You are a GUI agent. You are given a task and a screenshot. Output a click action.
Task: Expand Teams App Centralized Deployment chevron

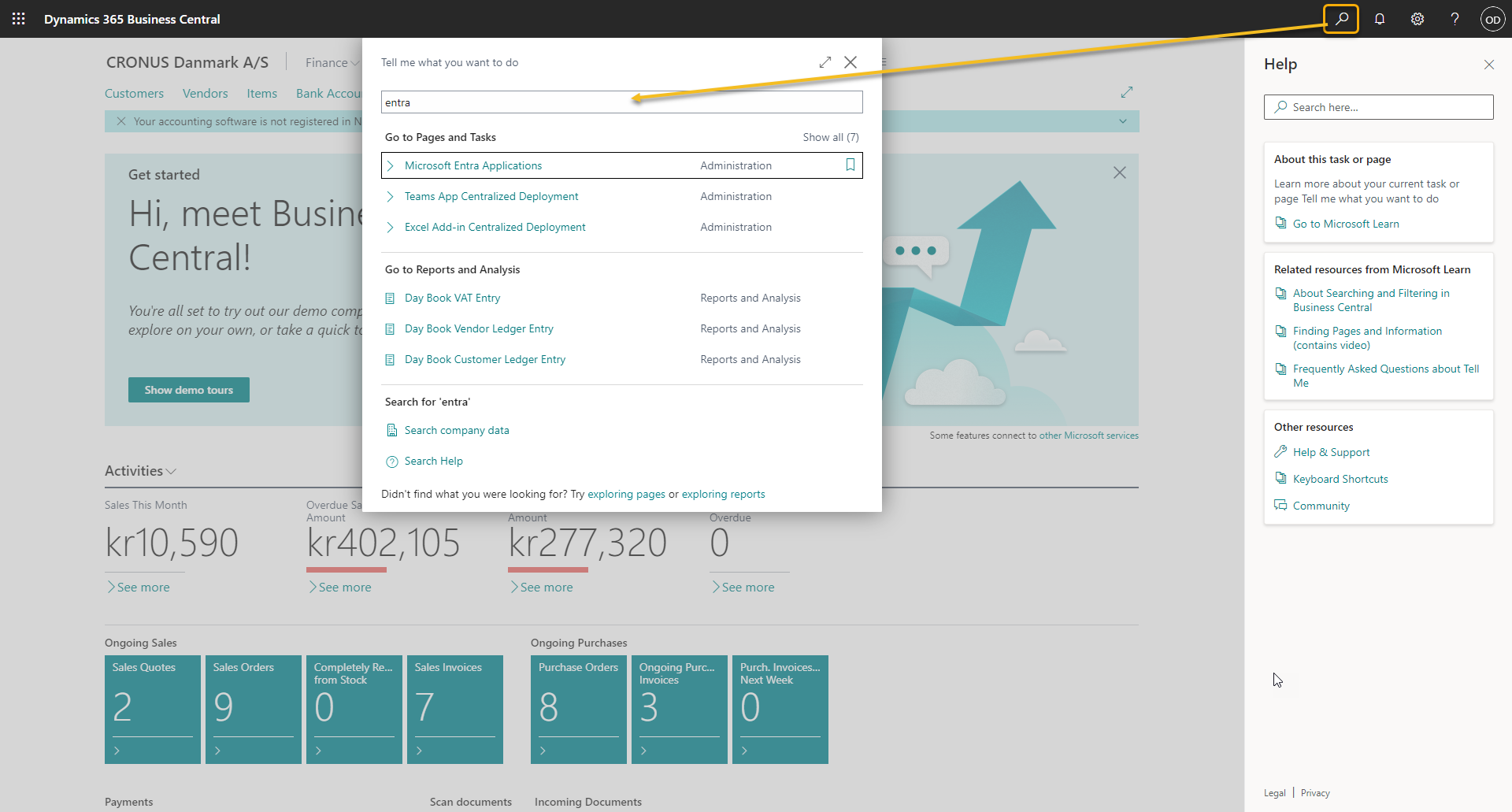[x=390, y=196]
